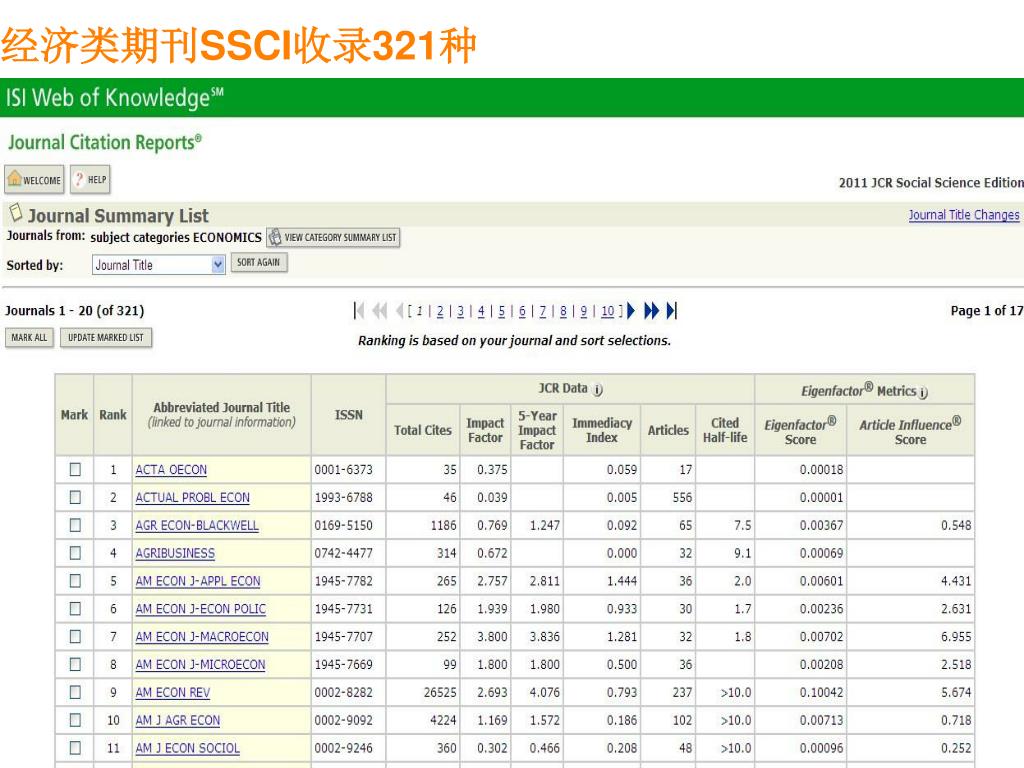
Task: Mark the AM ECON REV checkbox
Action: 75,692
